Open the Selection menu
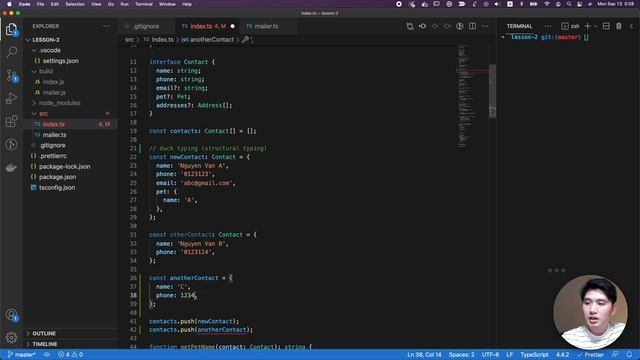The width and height of the screenshot is (640, 360). point(75,4)
